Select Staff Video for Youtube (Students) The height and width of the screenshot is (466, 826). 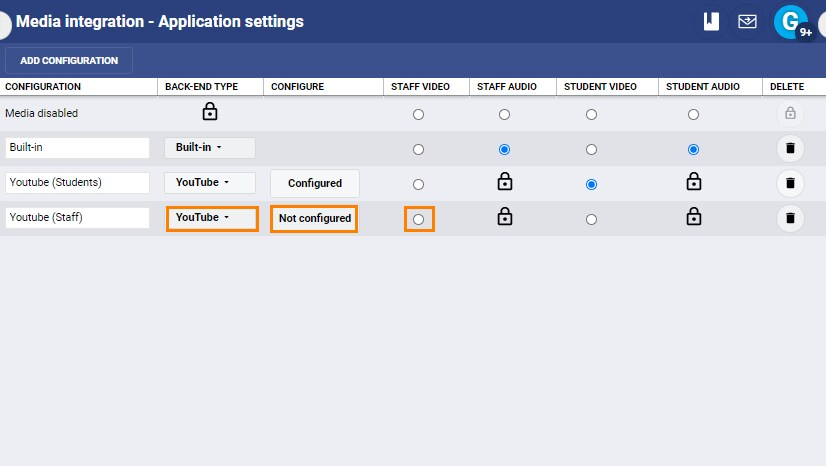(x=418, y=184)
